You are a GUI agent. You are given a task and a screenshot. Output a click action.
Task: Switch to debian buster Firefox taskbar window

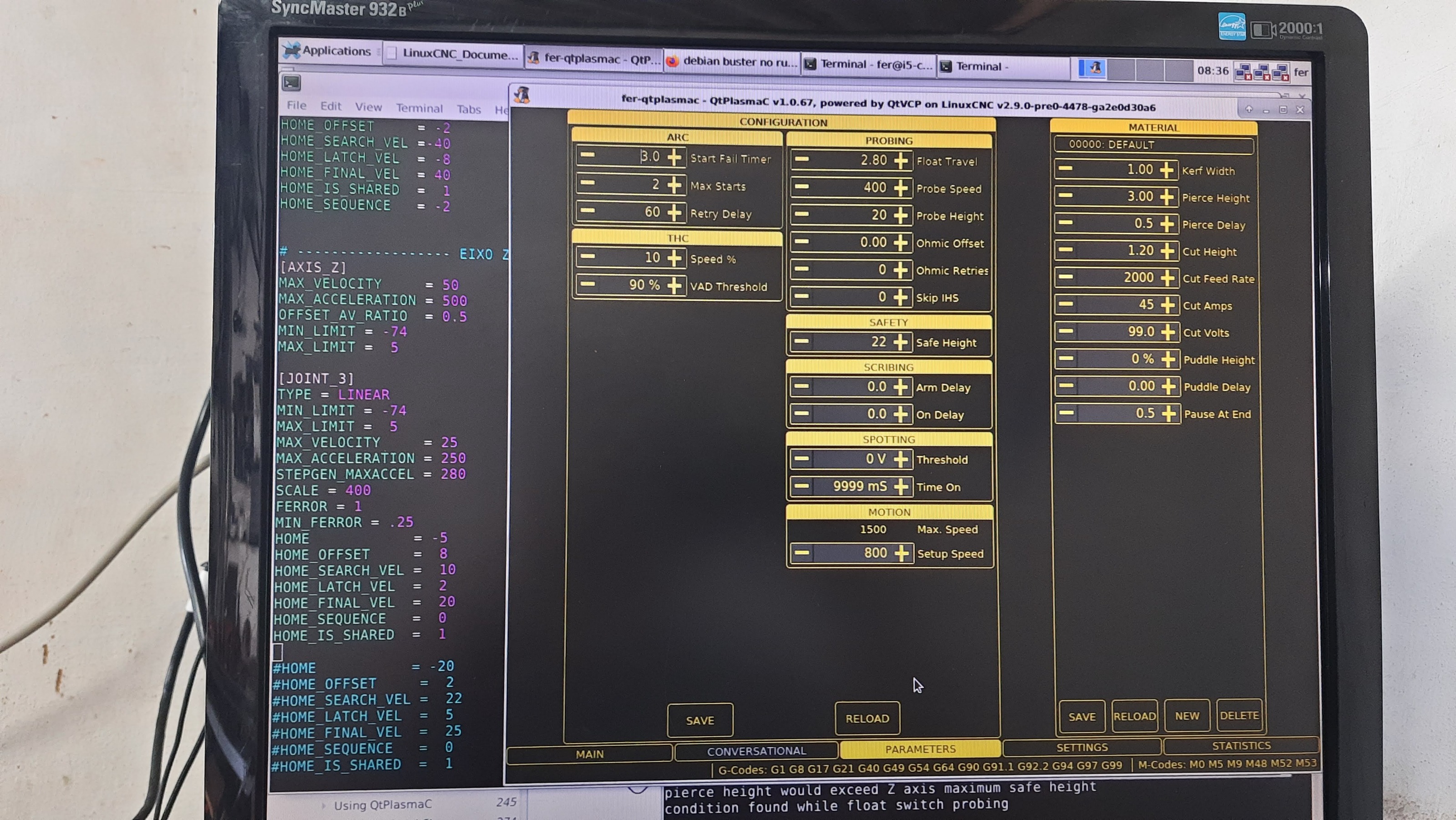732,61
